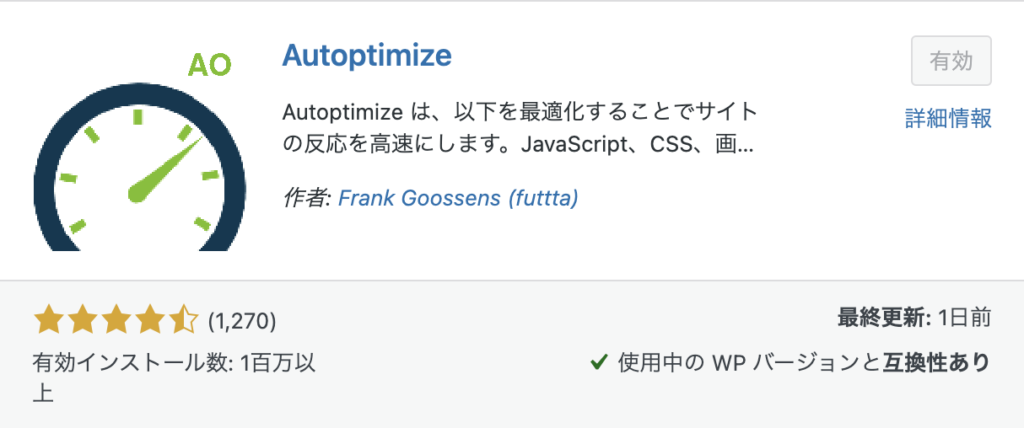Screen dimensions: 1024x428
Task: Click the 有効 button
Action: 951,61
